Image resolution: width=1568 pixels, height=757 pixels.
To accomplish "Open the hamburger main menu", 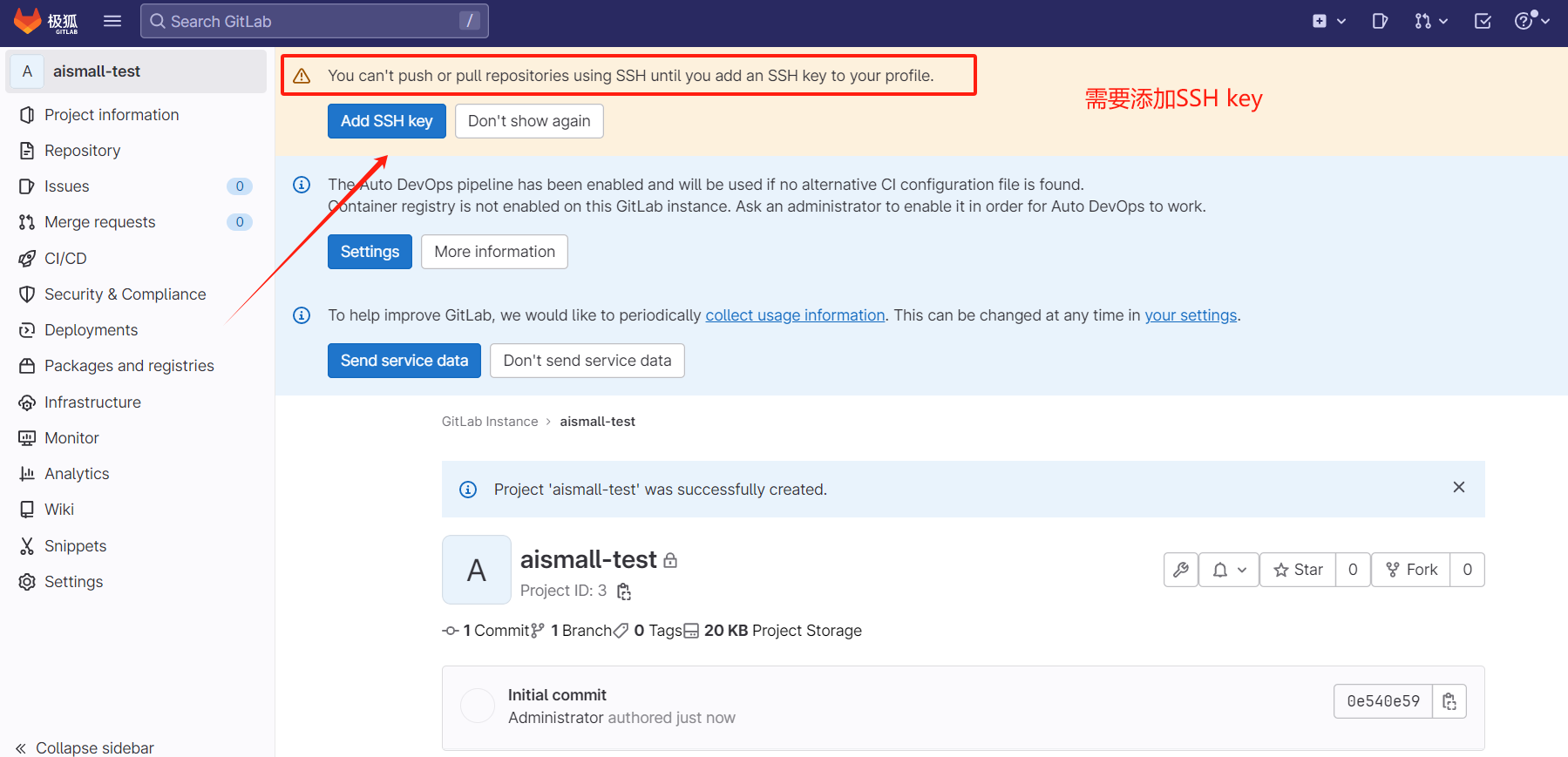I will [x=112, y=21].
